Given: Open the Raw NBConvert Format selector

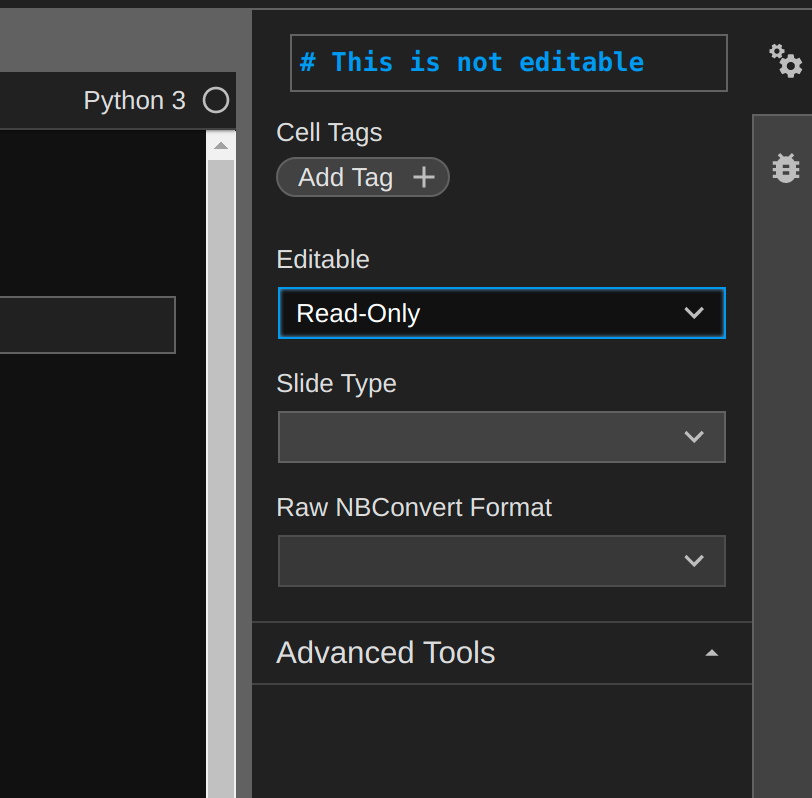Looking at the screenshot, I should pos(500,561).
